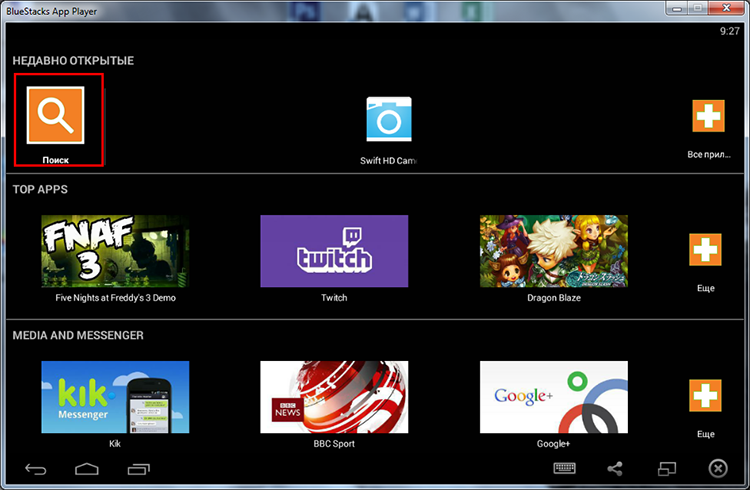Viewport: 750px width, 490px height.
Task: Open the recent apps icon
Action: coord(139,469)
